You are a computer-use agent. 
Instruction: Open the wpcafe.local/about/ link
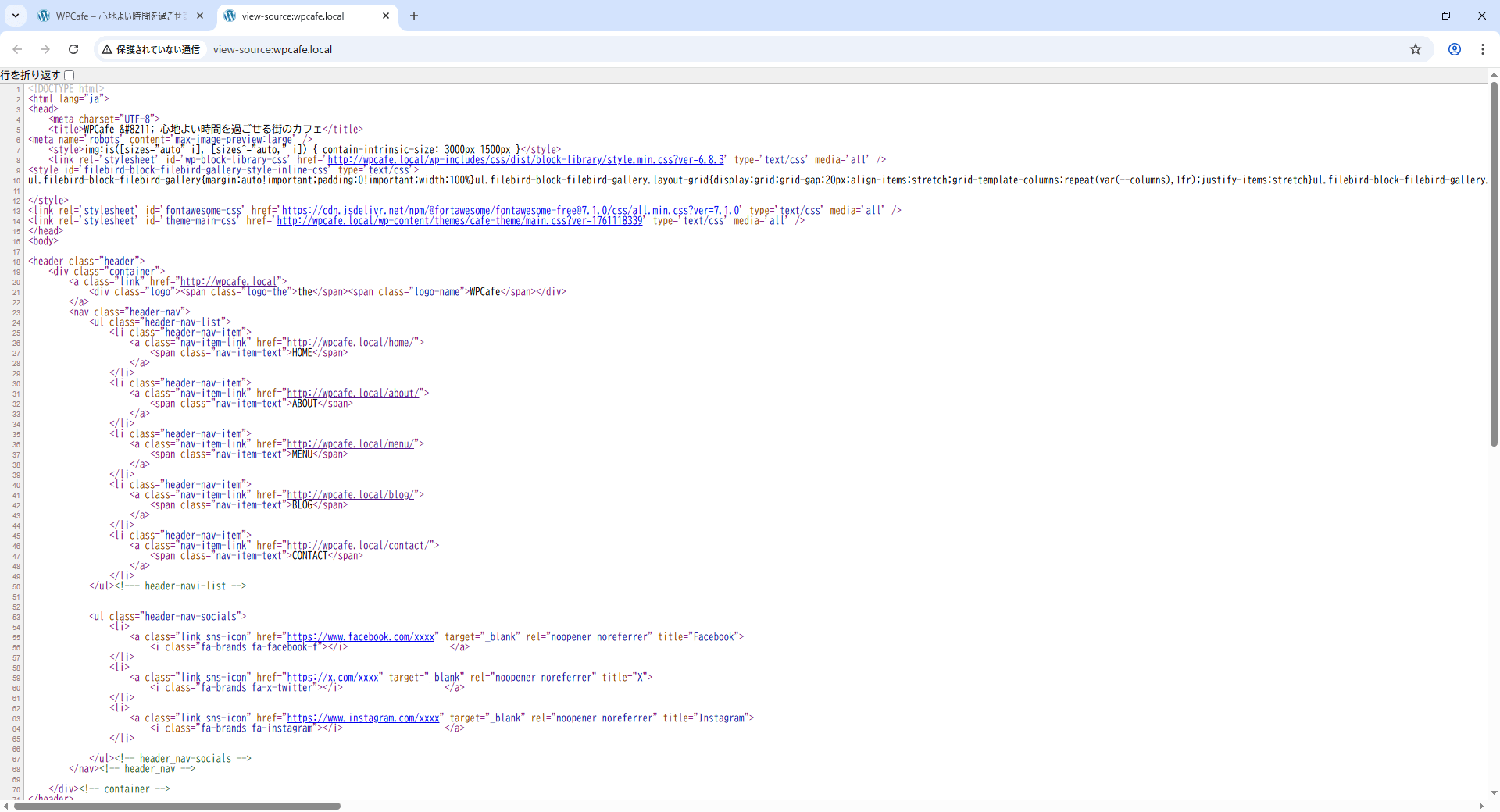355,394
